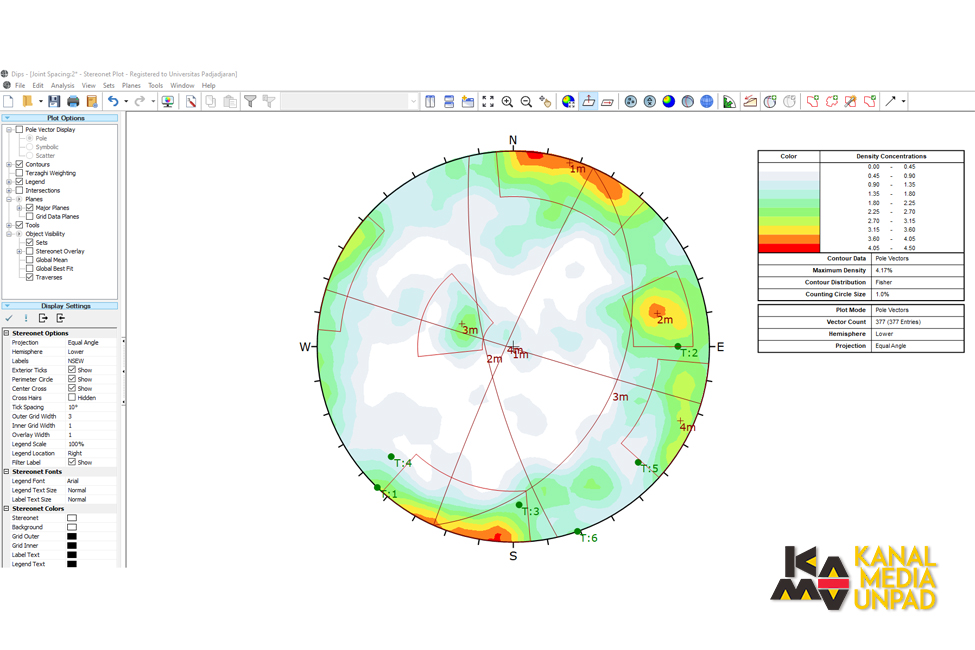Image resolution: width=975 pixels, height=650 pixels.
Task: Check the Cross Hairs Hidden checkbox
Action: coord(72,398)
